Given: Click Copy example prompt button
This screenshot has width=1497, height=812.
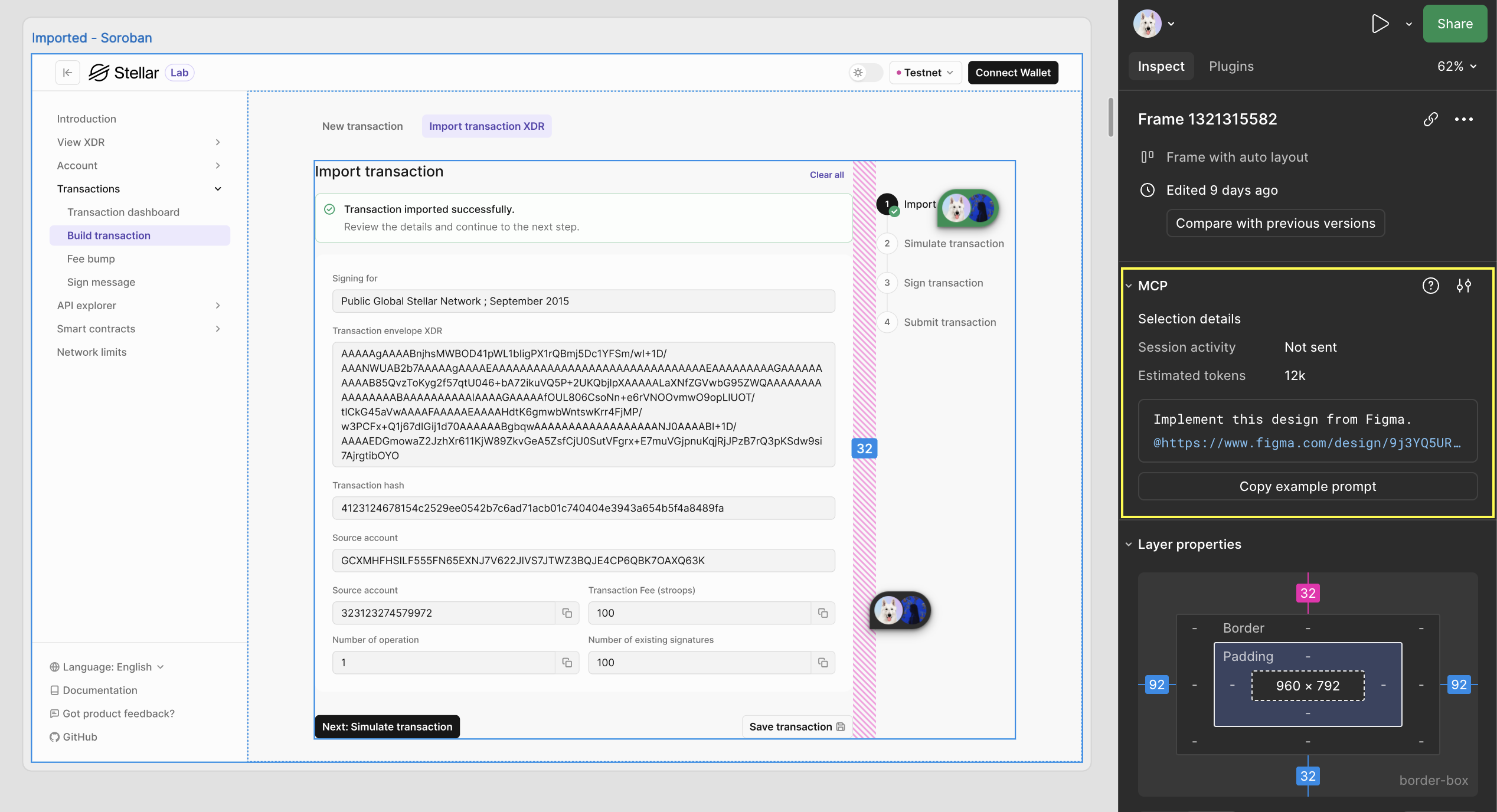Looking at the screenshot, I should [1307, 486].
